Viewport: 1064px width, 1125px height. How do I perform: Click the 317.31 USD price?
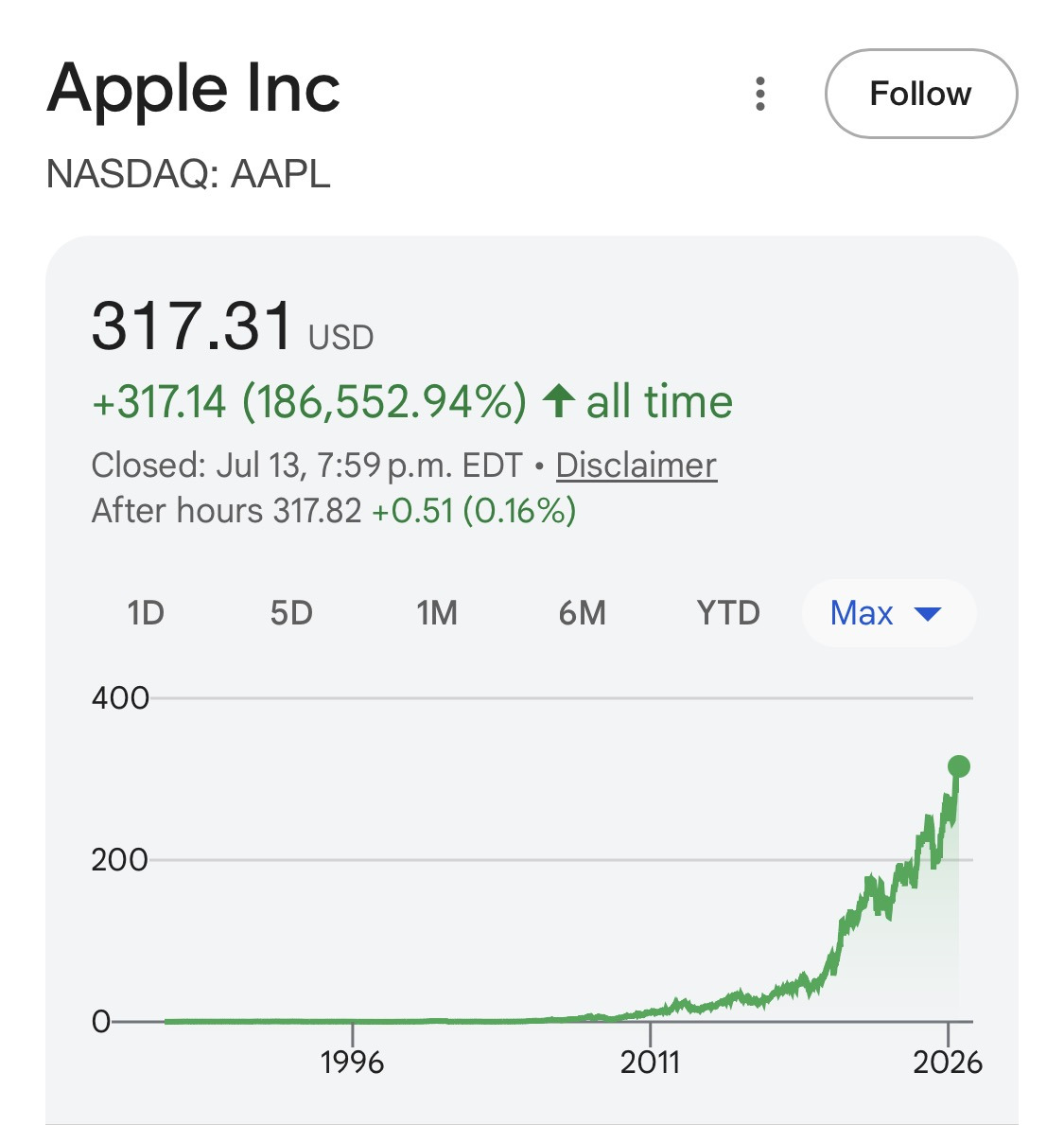coord(233,327)
